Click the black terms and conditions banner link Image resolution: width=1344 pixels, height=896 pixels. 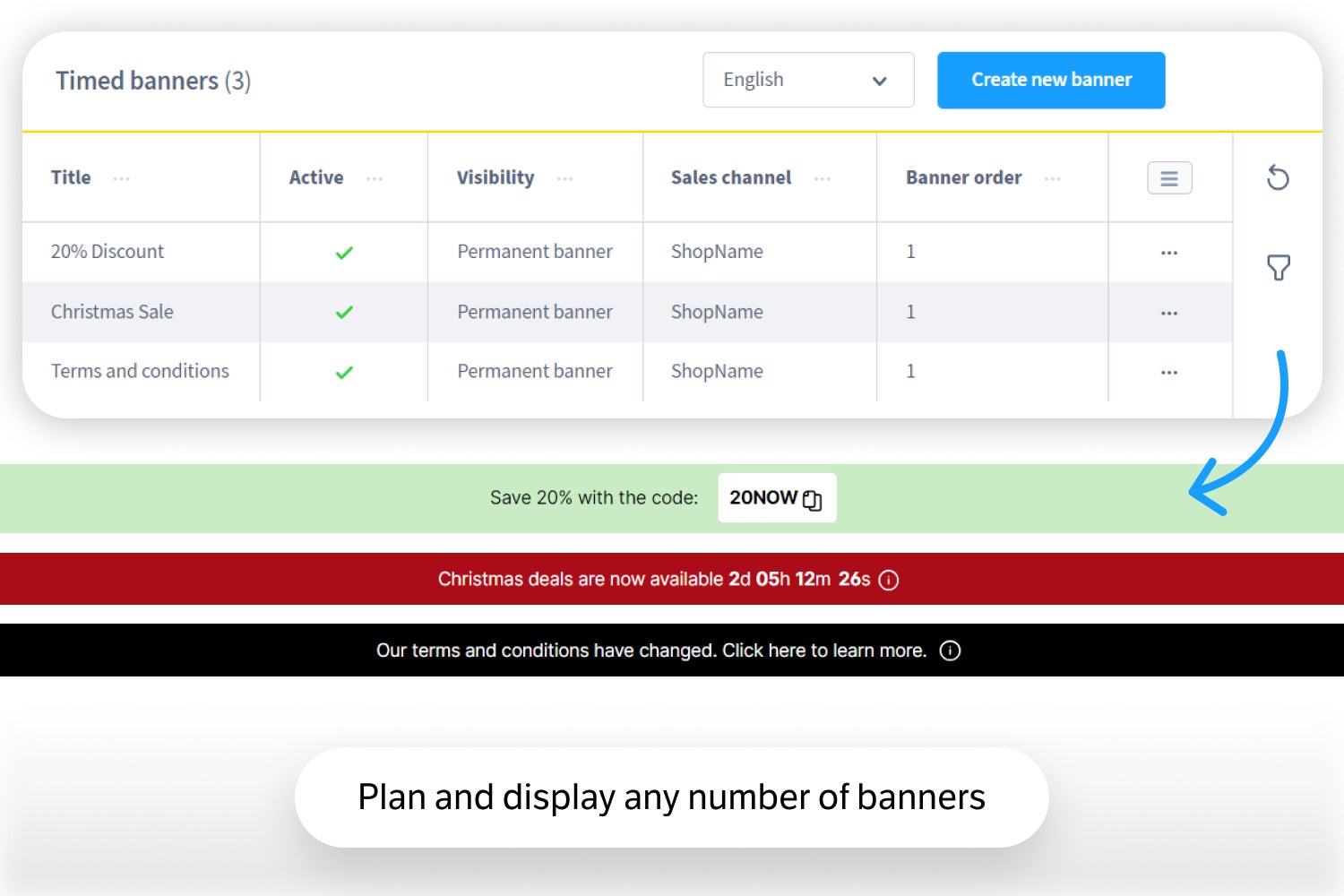click(x=651, y=650)
